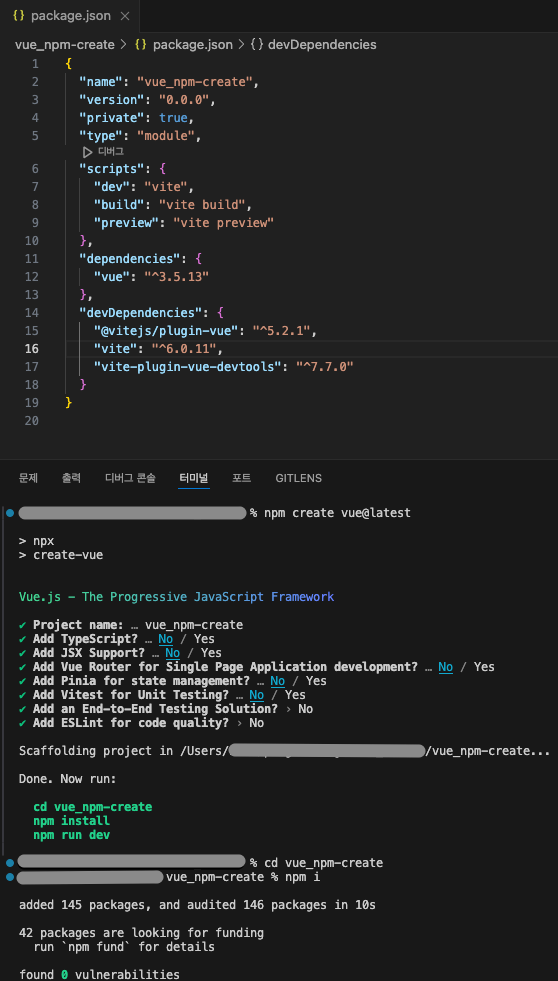Click "npm create vue@latest" terminal command
The image size is (558, 981).
337,513
